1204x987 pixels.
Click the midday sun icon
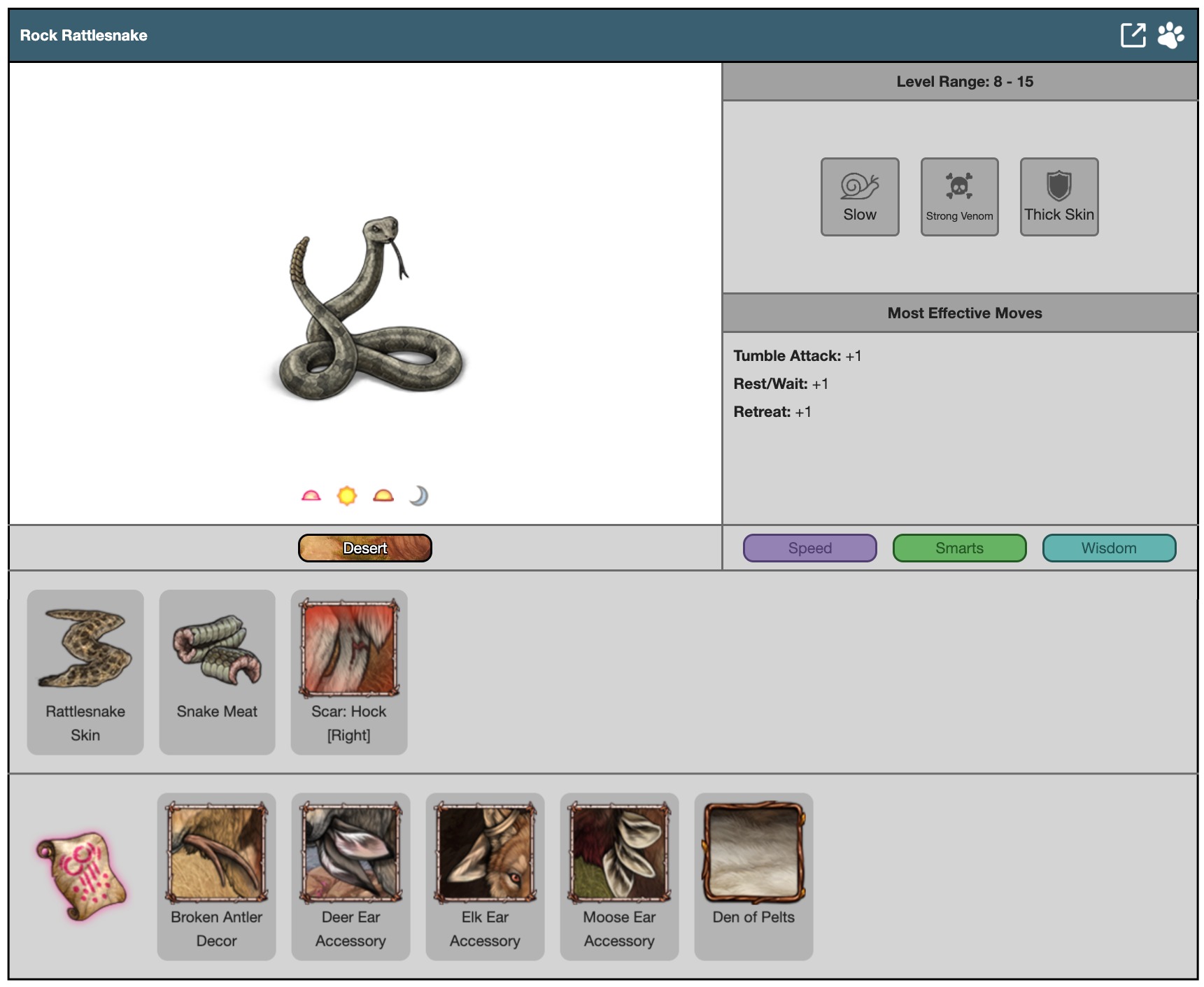pyautogui.click(x=347, y=496)
